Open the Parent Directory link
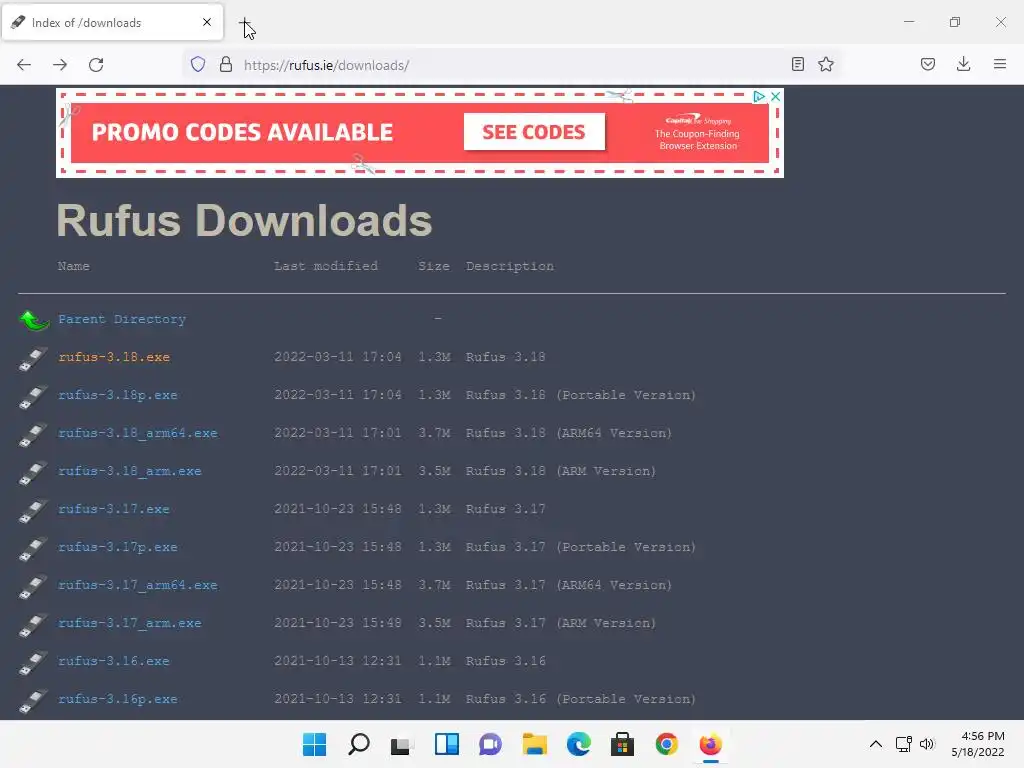Screen dimensions: 1024x768 click(122, 319)
